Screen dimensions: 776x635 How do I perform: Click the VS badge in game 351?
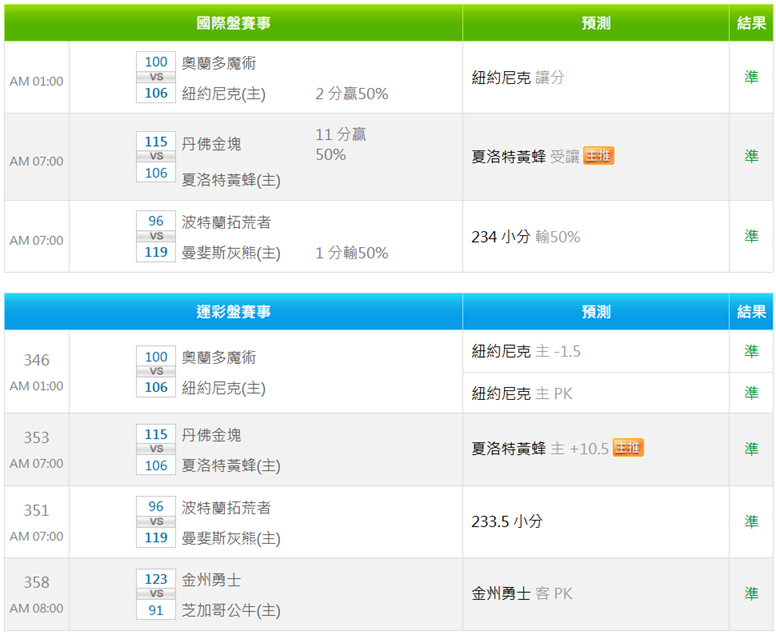(156, 521)
